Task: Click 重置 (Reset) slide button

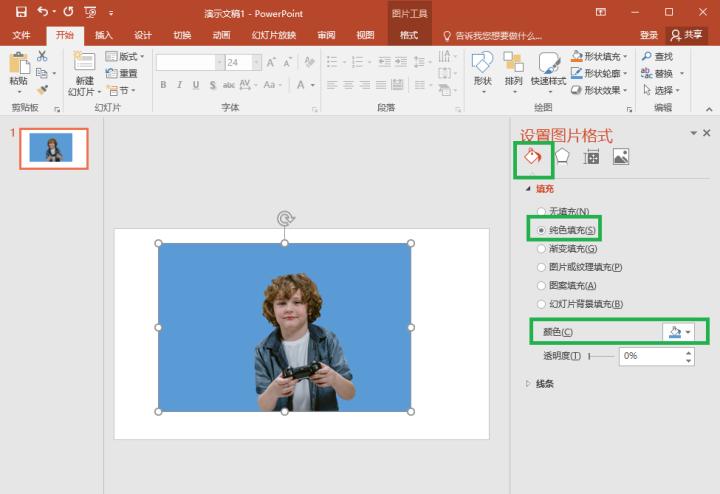Action: coord(122,73)
